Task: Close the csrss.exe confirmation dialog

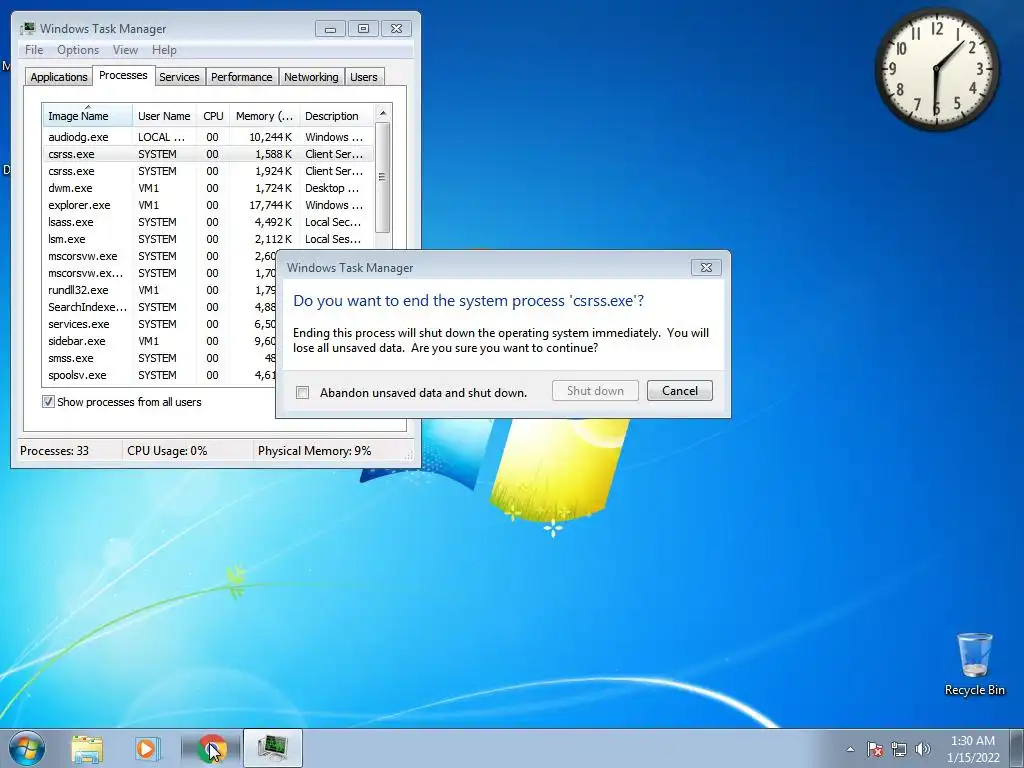Action: [x=706, y=267]
